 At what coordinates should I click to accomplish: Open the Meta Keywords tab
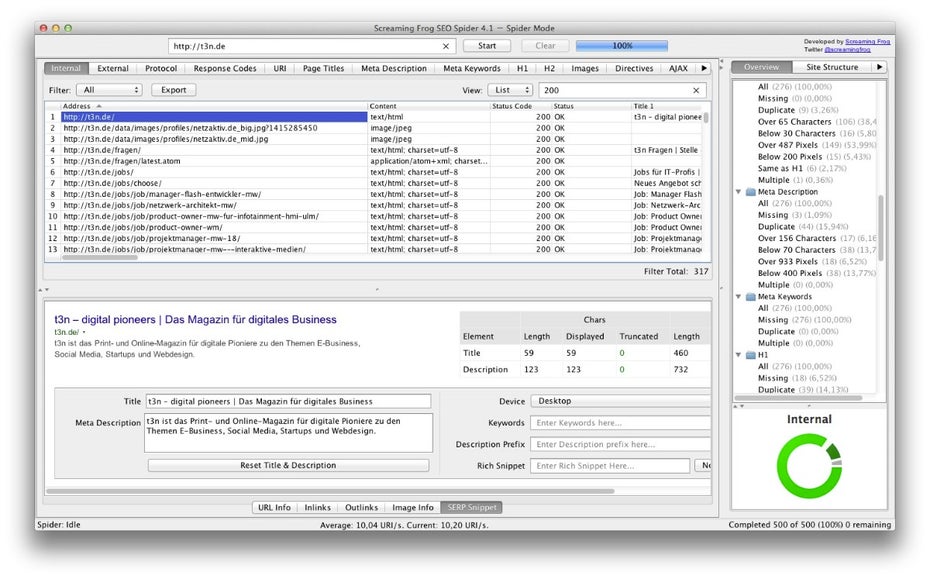coord(472,68)
